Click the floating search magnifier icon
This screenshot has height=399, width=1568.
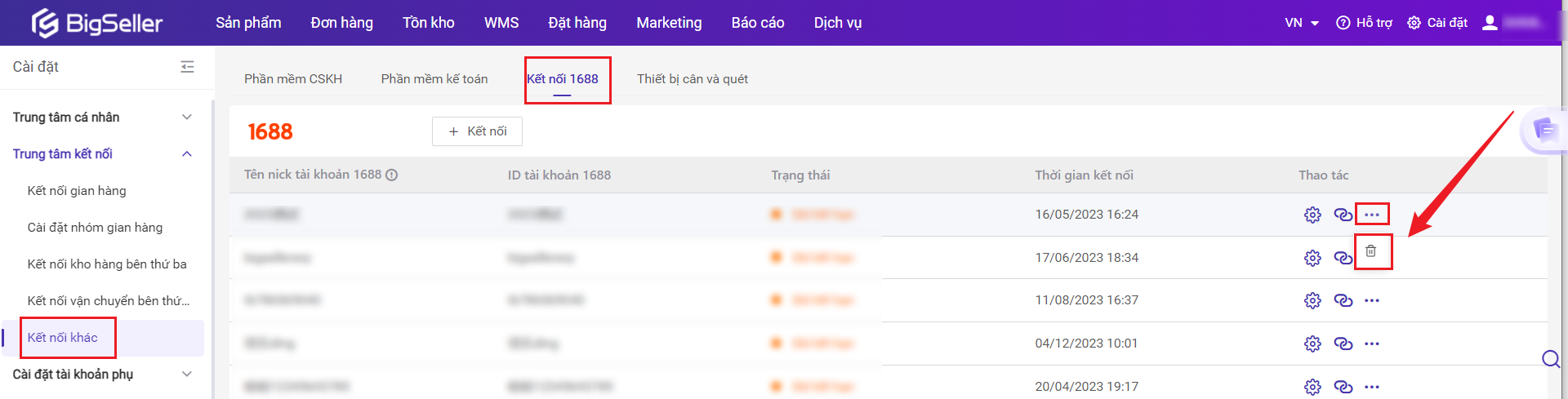[x=1551, y=359]
